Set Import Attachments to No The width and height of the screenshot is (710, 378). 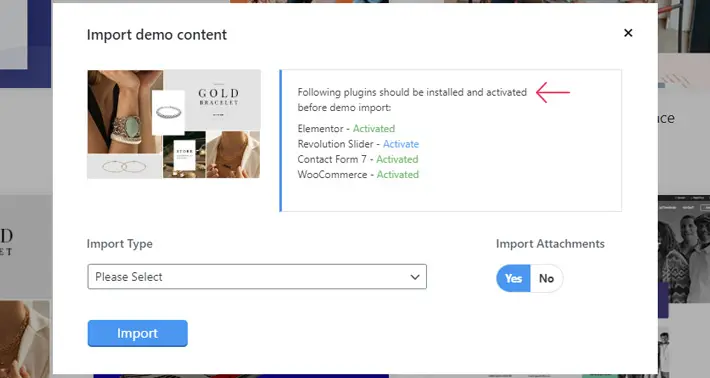[547, 278]
